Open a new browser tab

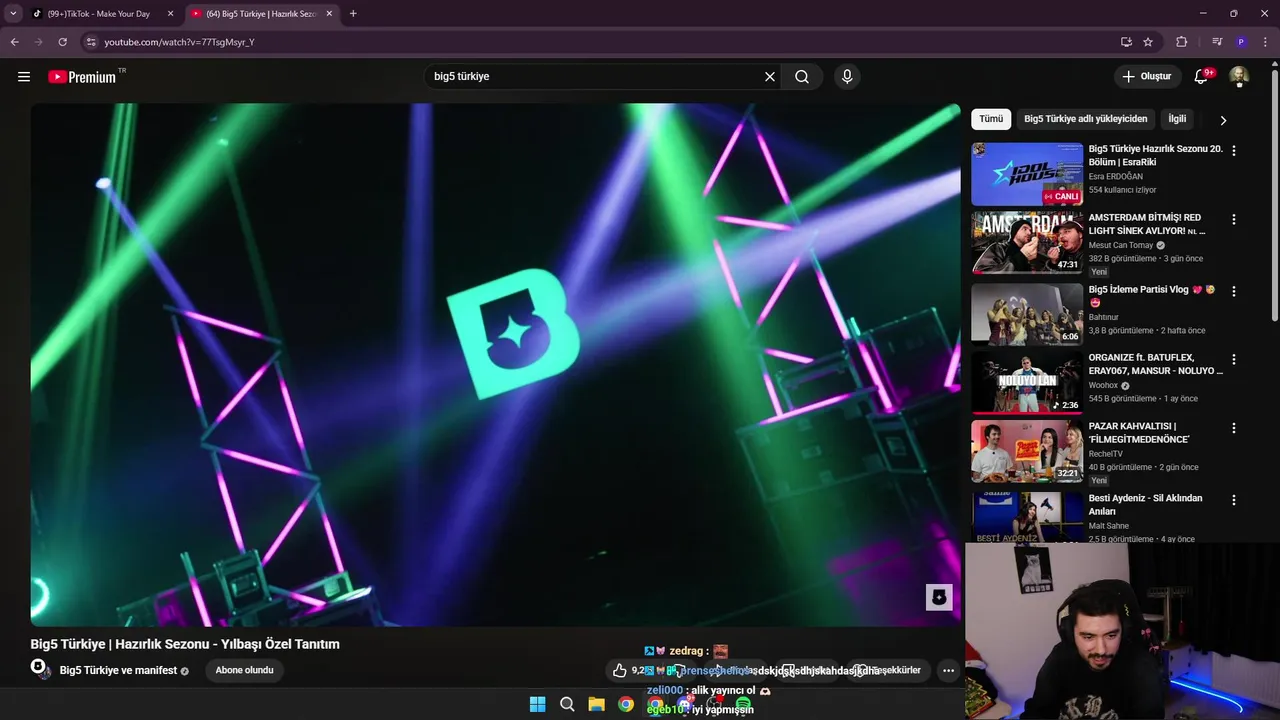pos(353,14)
